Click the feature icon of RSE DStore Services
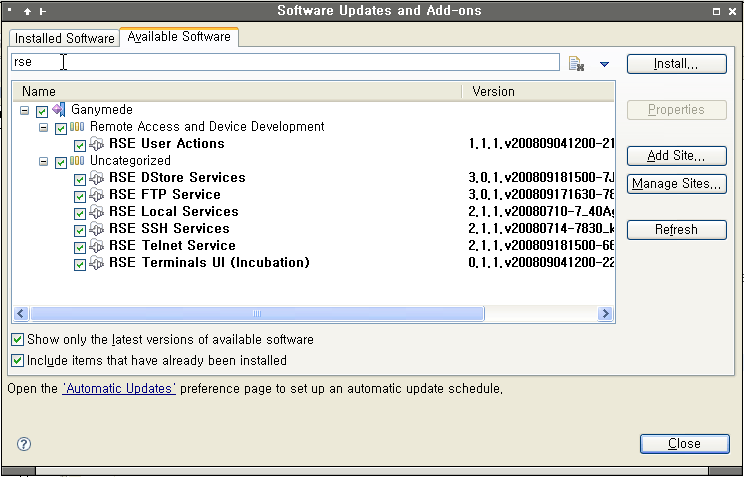 96,178
